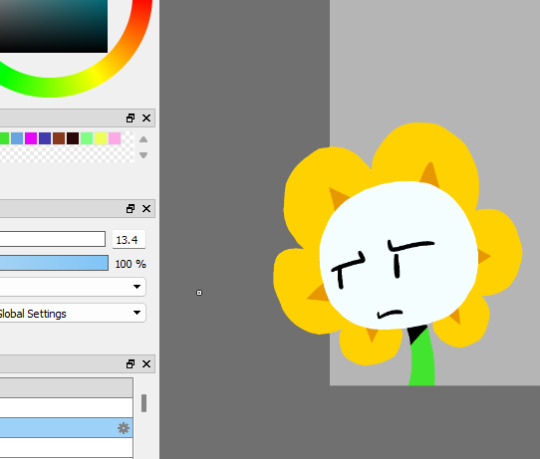This screenshot has width=540, height=459.
Task: Select the highlighted blue layer row
Action: (x=66, y=428)
